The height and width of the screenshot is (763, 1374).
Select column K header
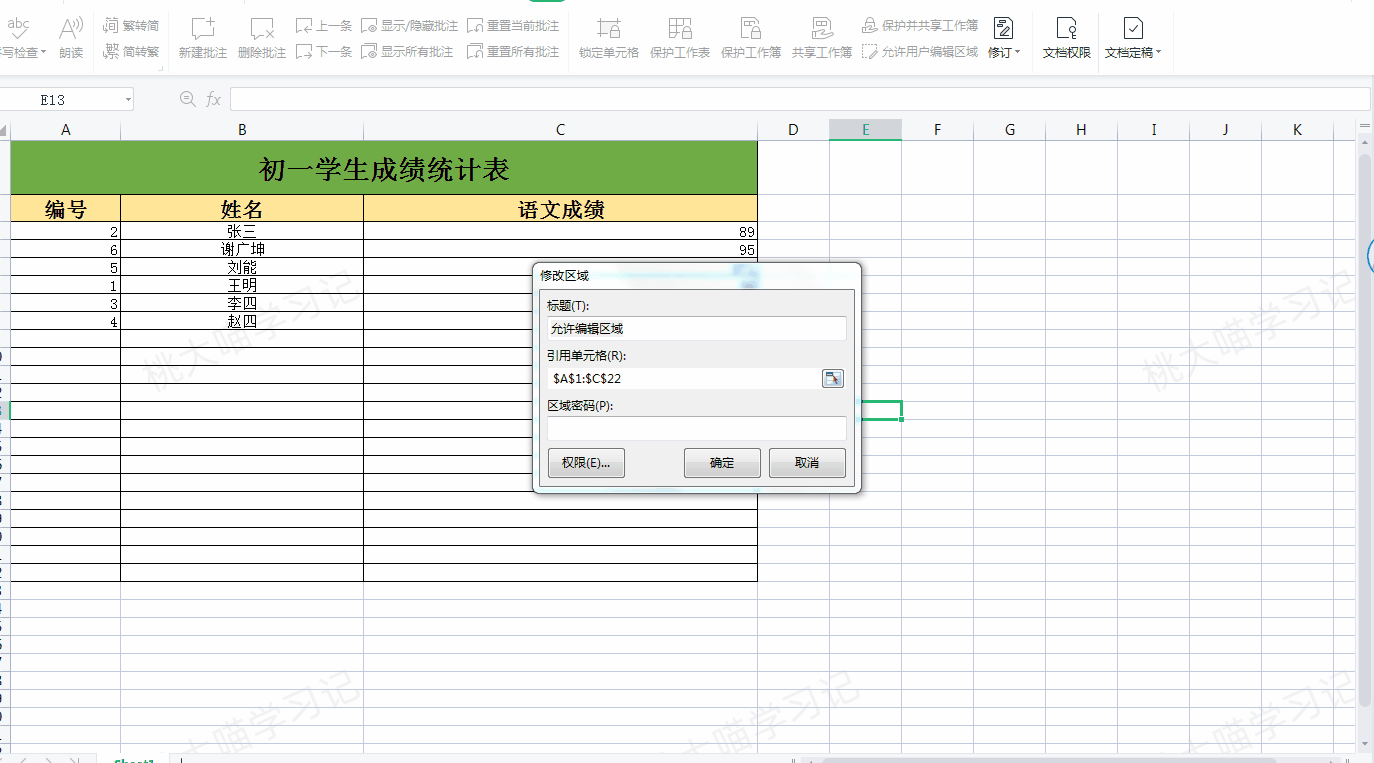pyautogui.click(x=1297, y=130)
